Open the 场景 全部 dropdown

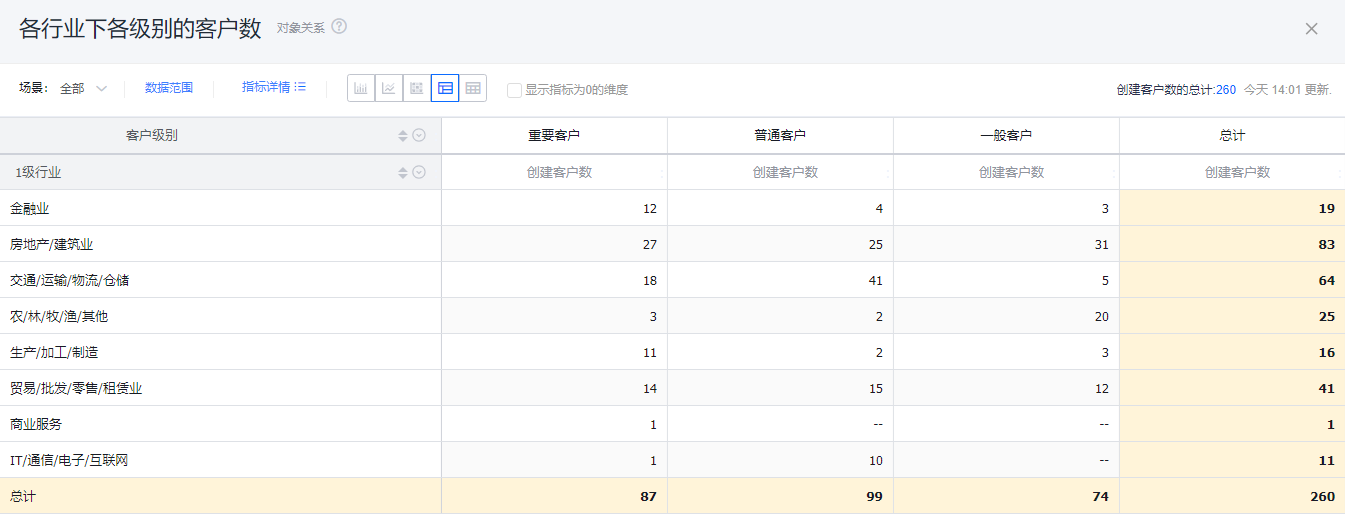coord(84,88)
